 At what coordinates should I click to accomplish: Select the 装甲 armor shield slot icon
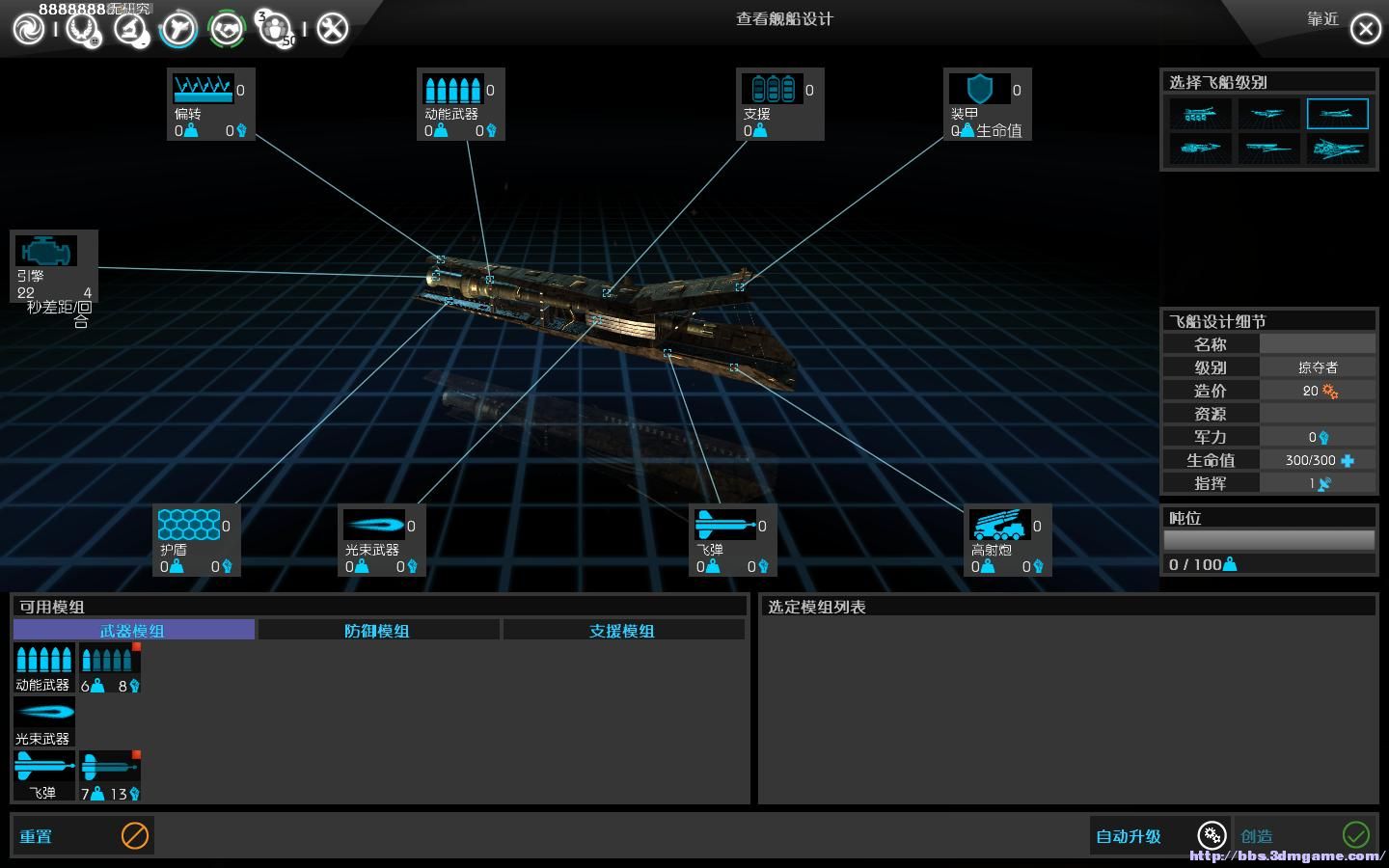[x=979, y=89]
